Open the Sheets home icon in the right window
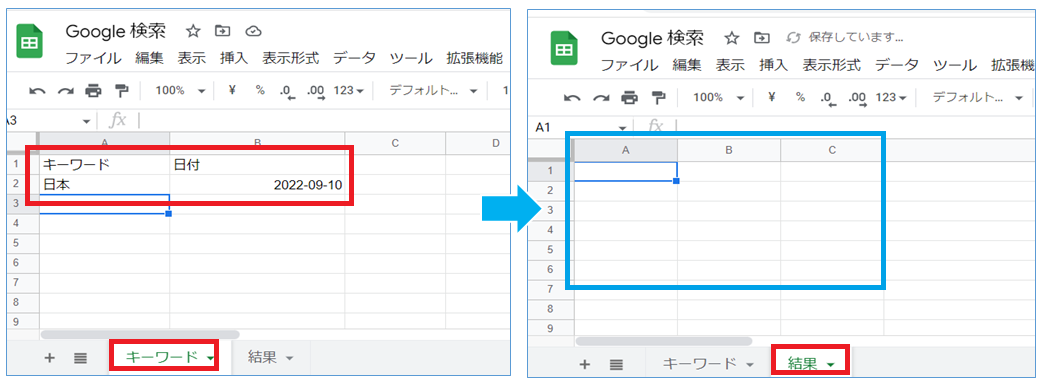 (564, 49)
